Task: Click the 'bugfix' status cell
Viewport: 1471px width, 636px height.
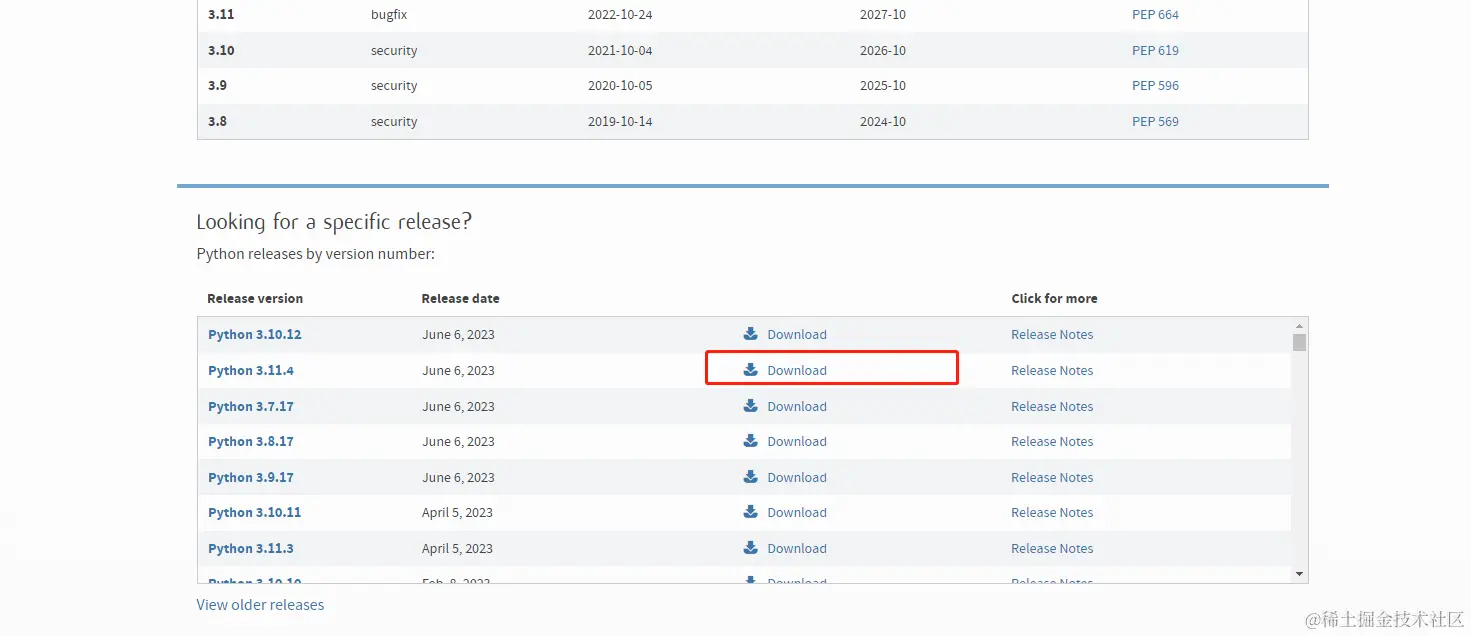Action: (390, 14)
